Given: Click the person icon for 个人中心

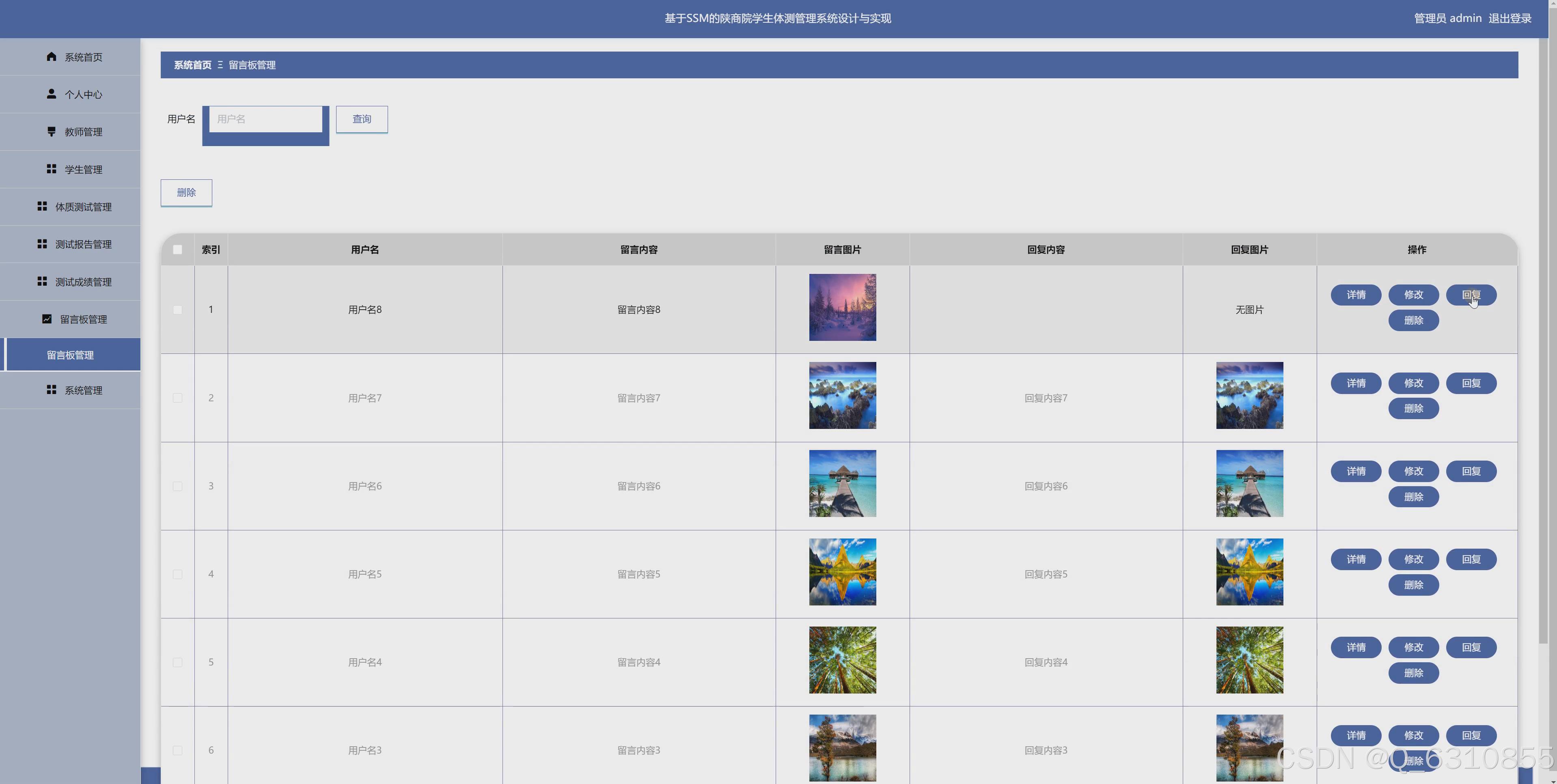Looking at the screenshot, I should coord(52,94).
